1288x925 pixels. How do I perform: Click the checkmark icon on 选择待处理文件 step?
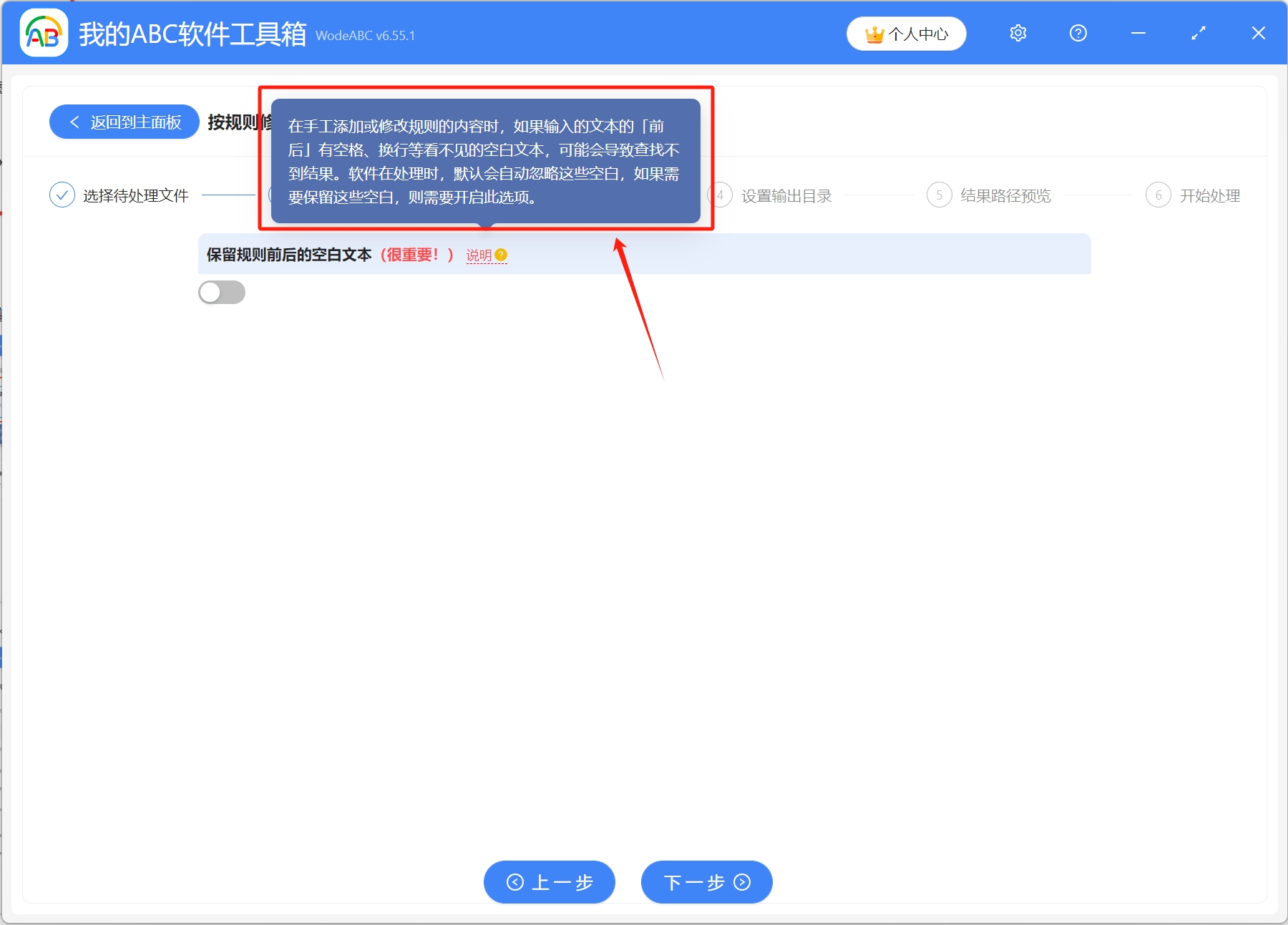[x=62, y=194]
